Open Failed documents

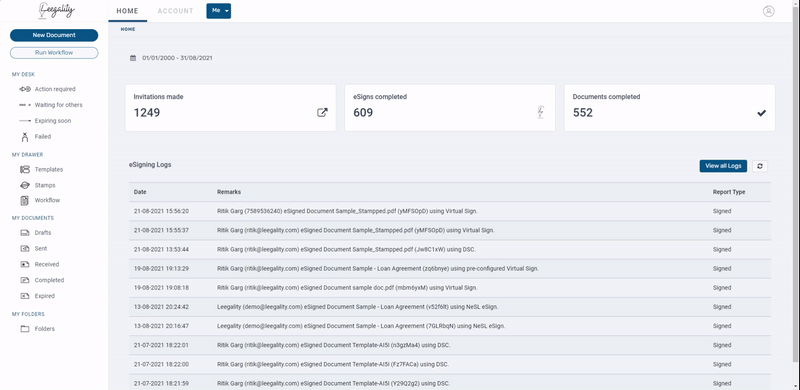pyautogui.click(x=43, y=137)
